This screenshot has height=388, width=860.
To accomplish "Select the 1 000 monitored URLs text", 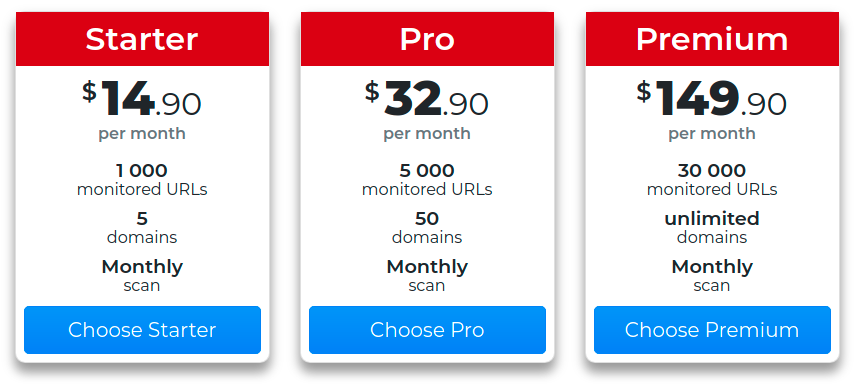I will pos(142,180).
